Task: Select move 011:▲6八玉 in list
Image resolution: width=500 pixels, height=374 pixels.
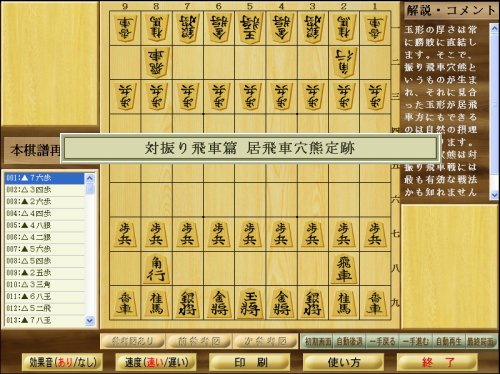Action: [45, 297]
